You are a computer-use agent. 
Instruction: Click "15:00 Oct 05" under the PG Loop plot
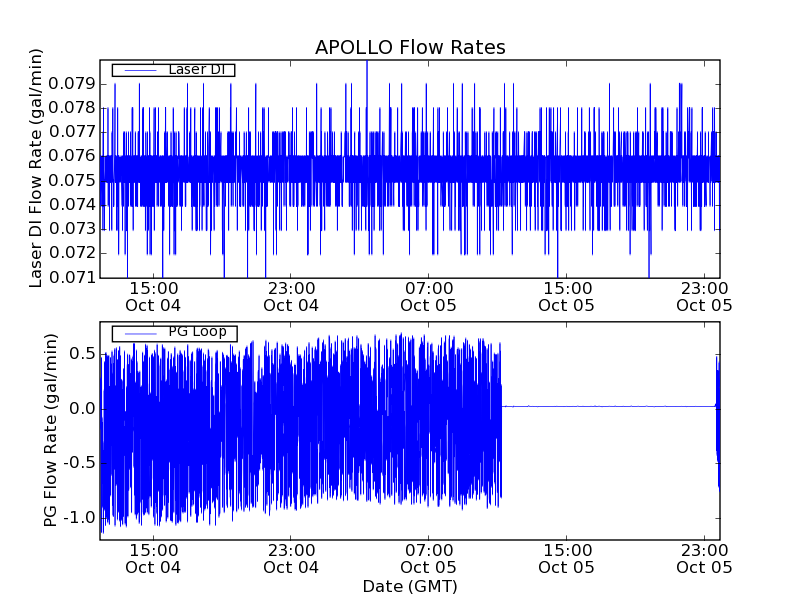pyautogui.click(x=566, y=559)
